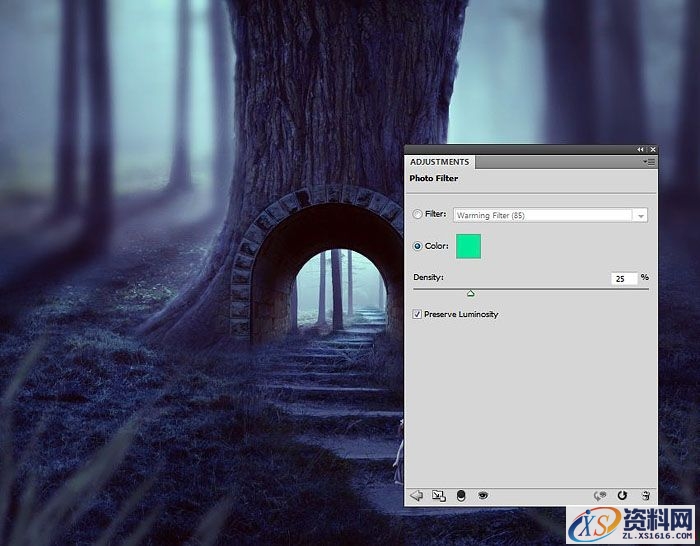
Task: Reset the adjustment to defaults icon
Action: (x=622, y=495)
